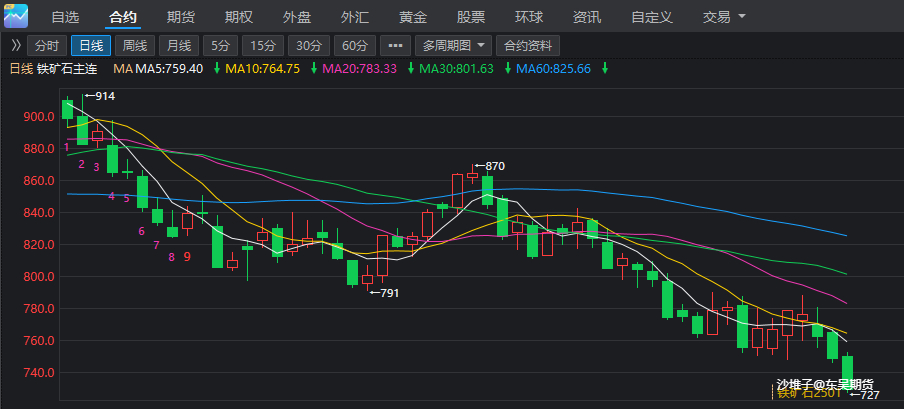Screen dimensions: 904x409
Task: Expand the 交易 dropdown menu
Action: 724,17
